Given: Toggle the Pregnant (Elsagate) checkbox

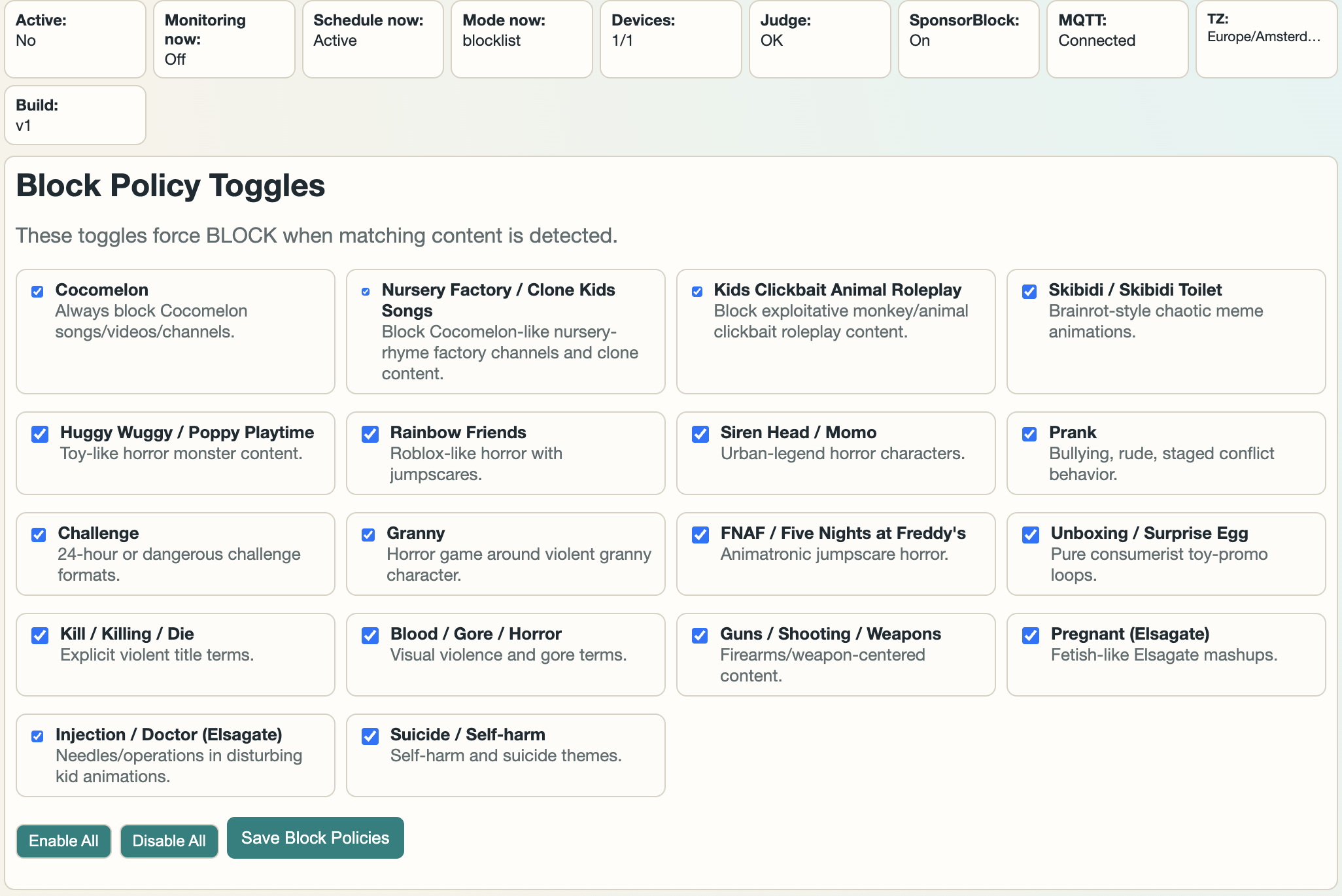Looking at the screenshot, I should 1031,636.
